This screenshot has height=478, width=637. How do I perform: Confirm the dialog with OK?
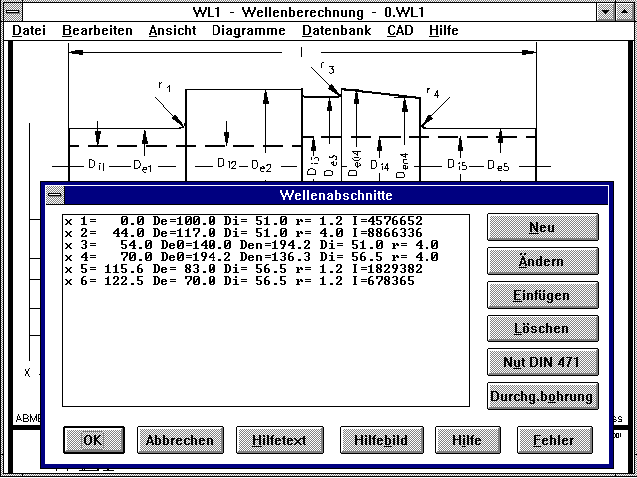[x=92, y=440]
